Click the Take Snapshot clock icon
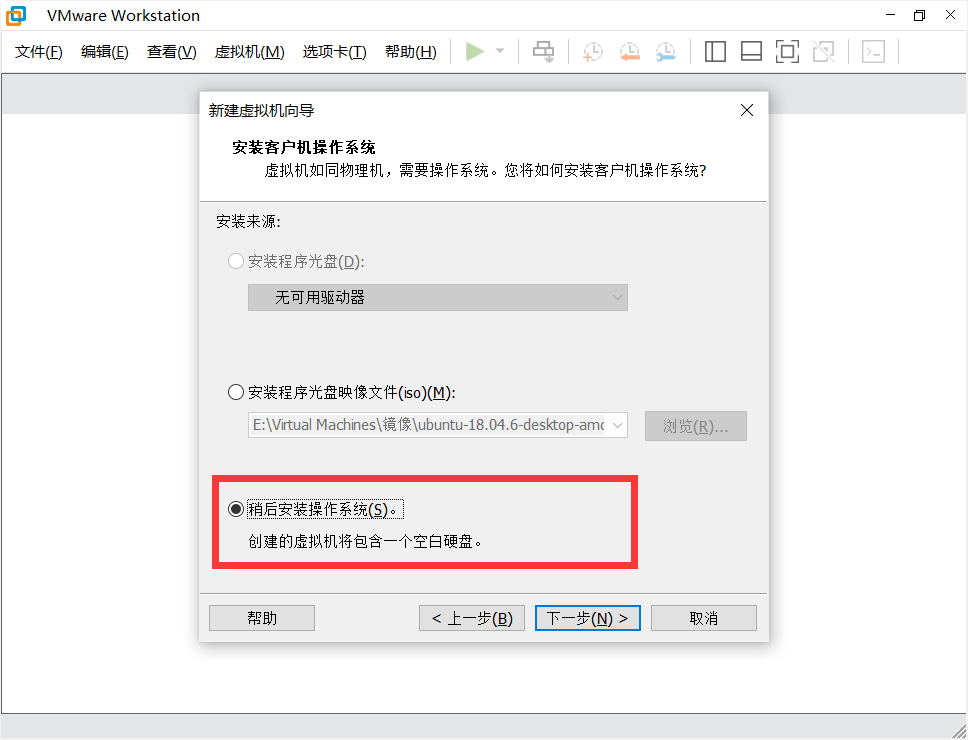Viewport: 968px width, 740px height. (x=593, y=52)
